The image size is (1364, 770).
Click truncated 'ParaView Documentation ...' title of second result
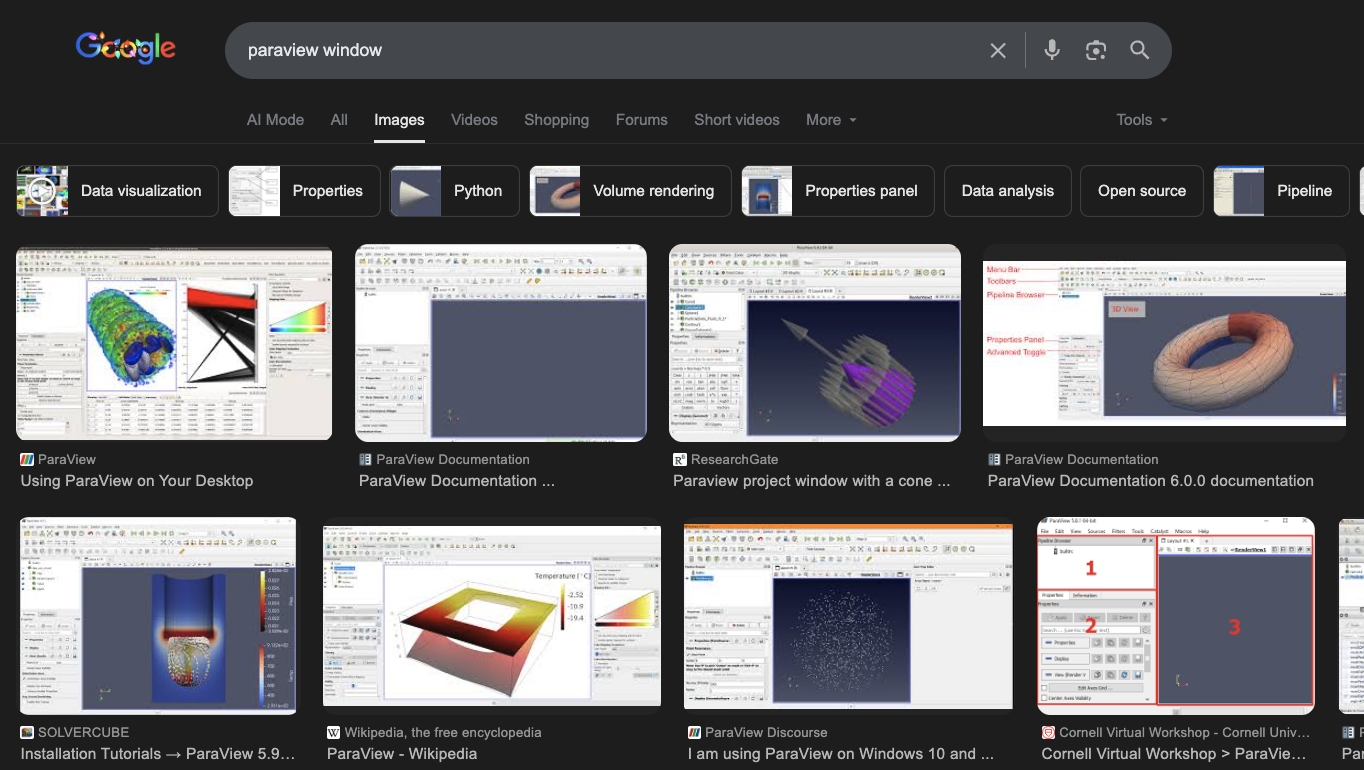pyautogui.click(x=456, y=481)
